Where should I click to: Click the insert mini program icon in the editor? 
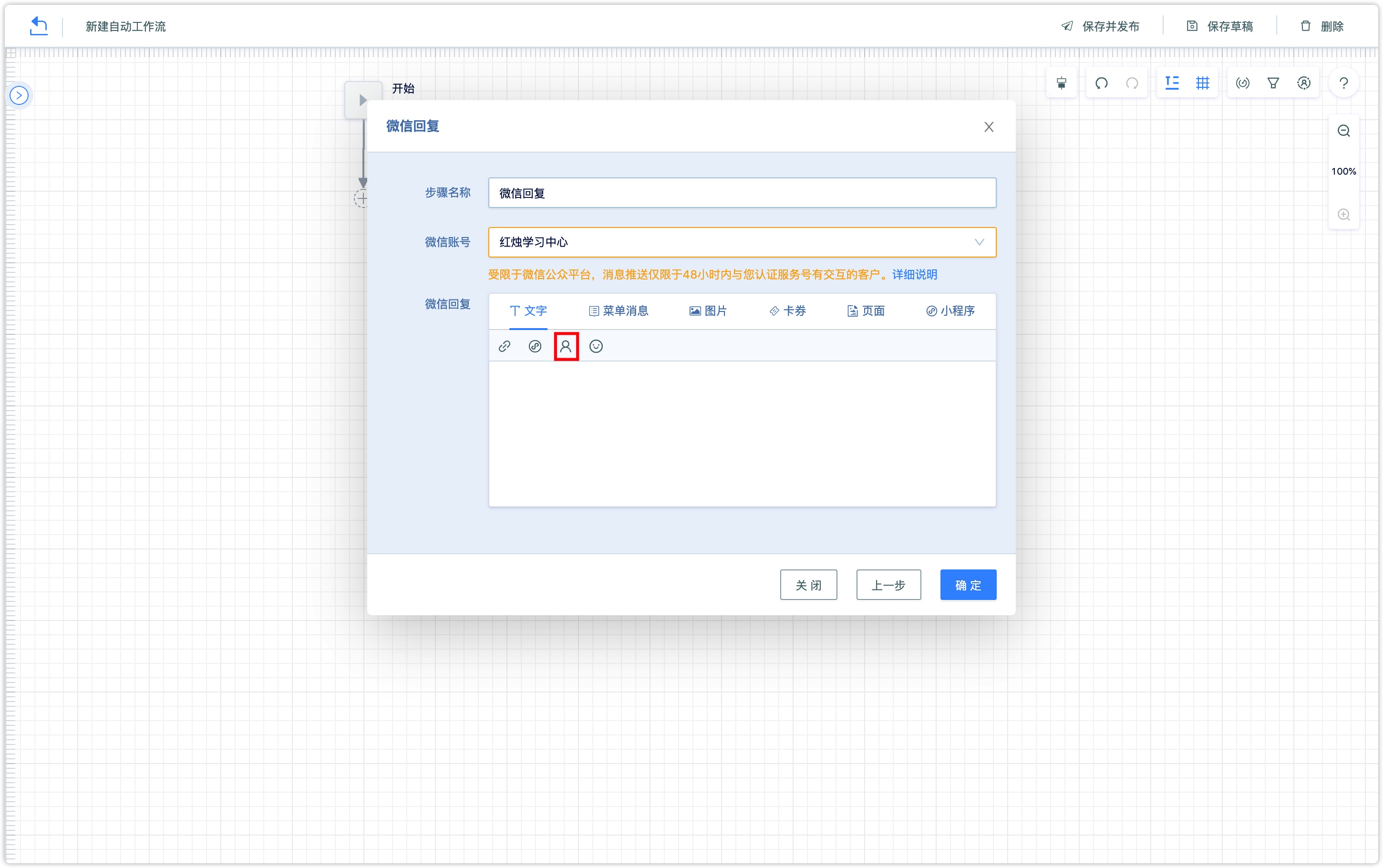535,346
